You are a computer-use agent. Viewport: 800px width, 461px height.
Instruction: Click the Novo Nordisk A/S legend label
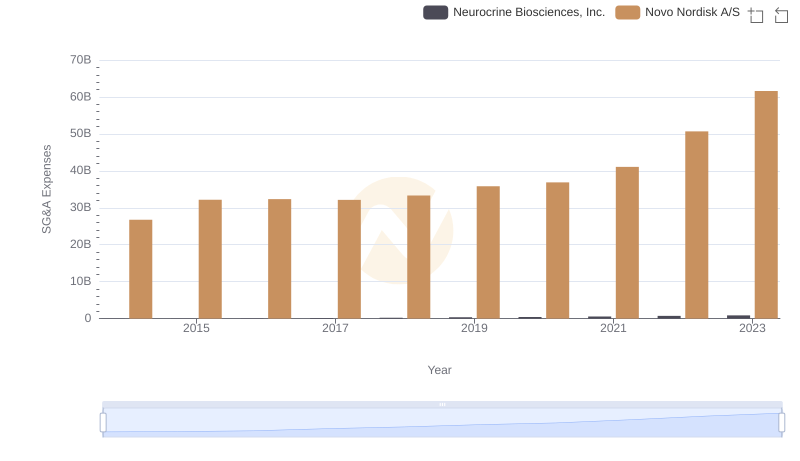click(x=692, y=12)
